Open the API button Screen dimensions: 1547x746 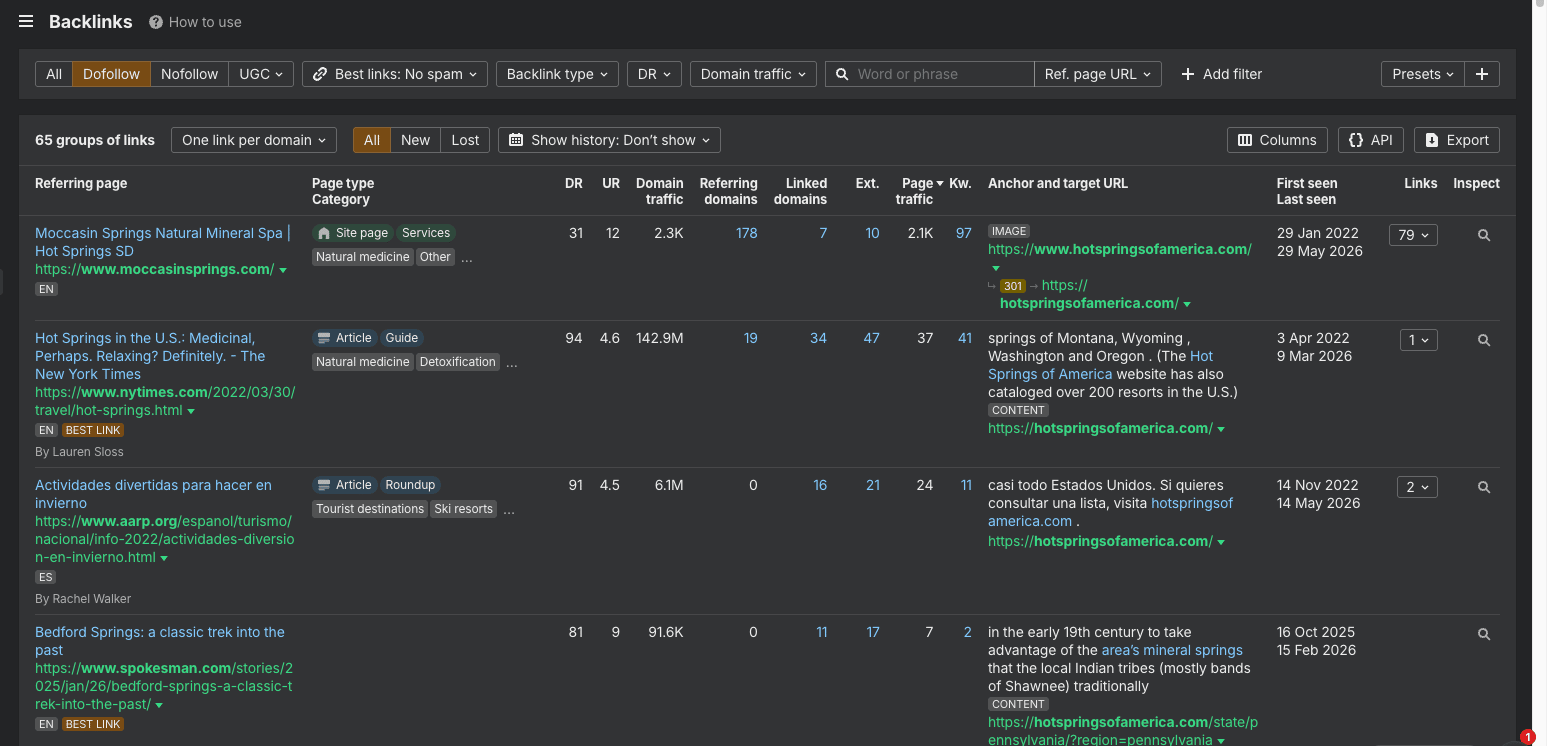[x=1371, y=140]
